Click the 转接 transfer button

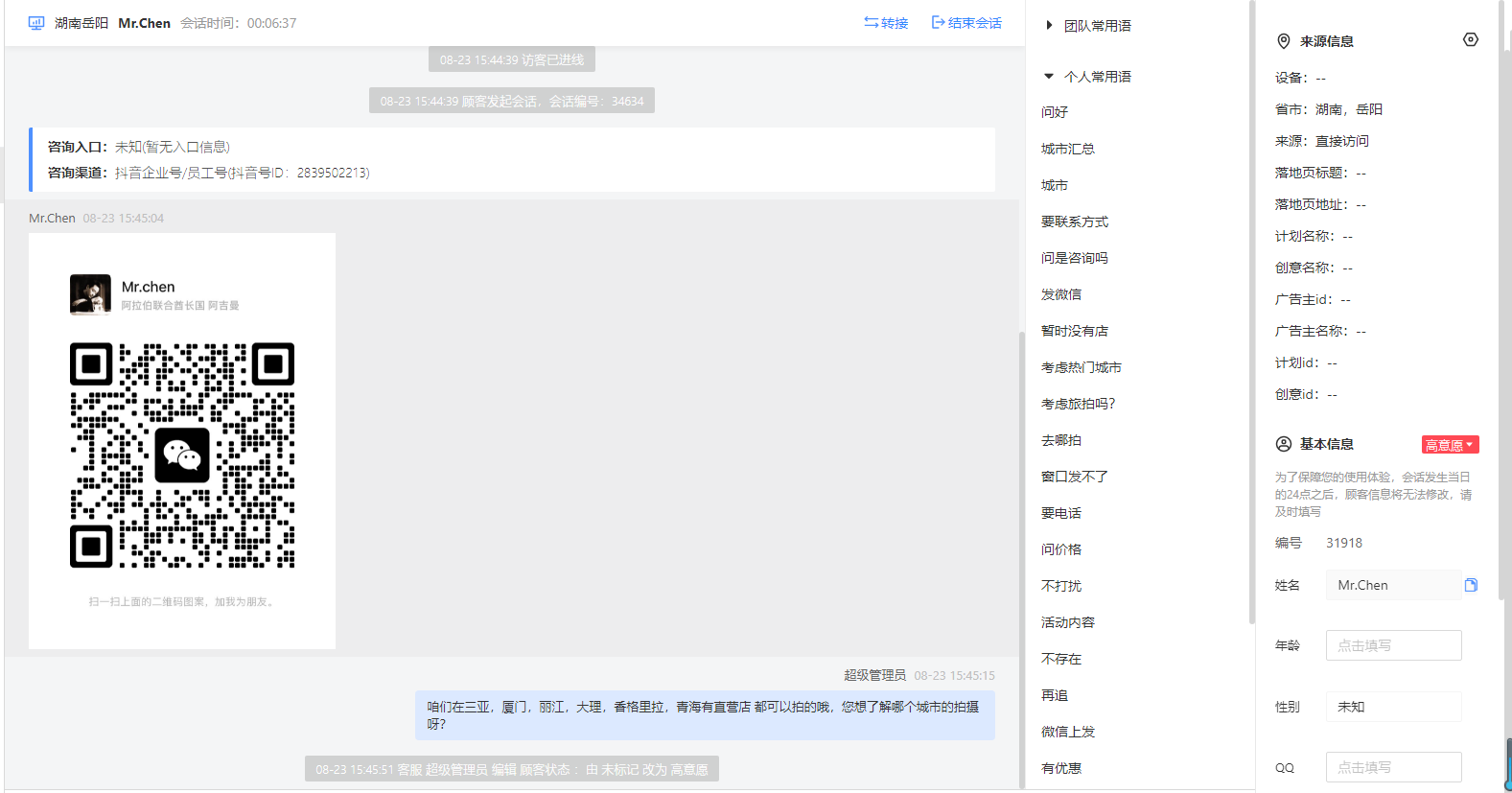886,23
